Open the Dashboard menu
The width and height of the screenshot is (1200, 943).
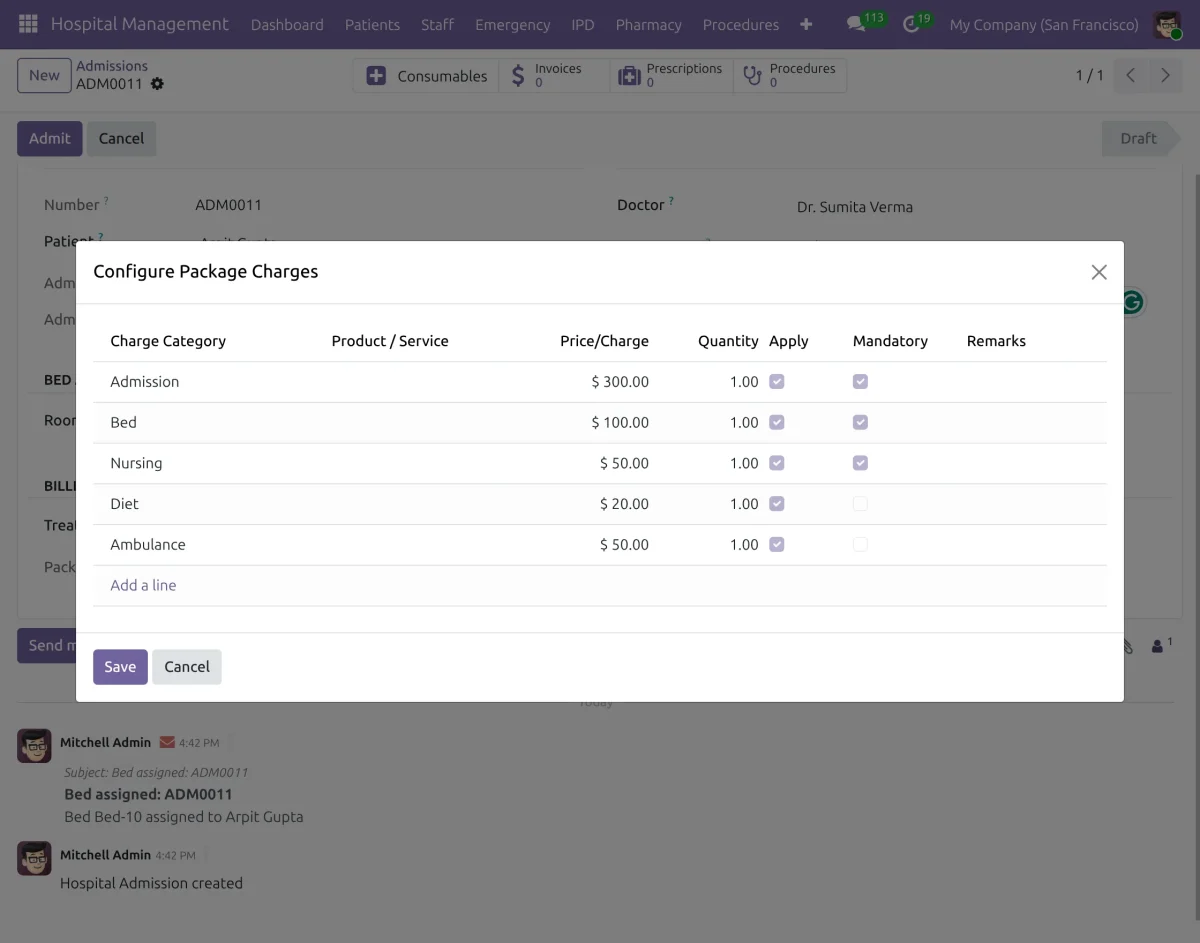point(287,24)
